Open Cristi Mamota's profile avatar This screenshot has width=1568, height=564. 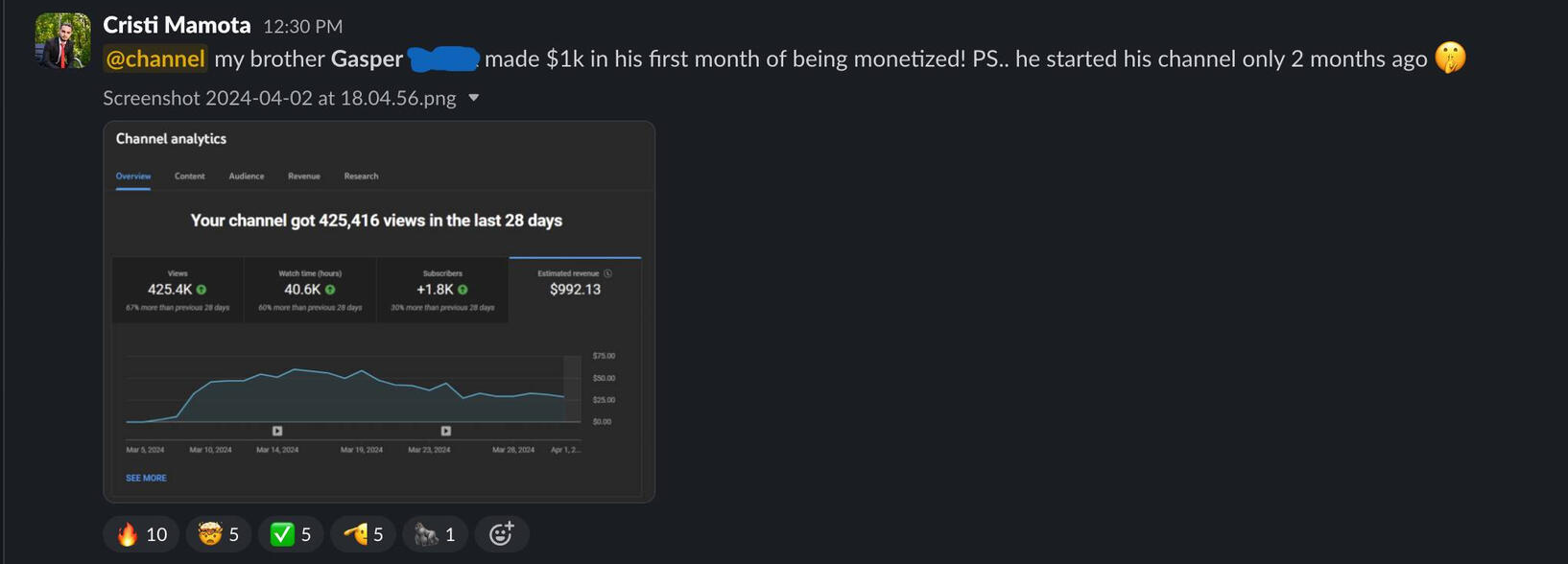[x=63, y=41]
